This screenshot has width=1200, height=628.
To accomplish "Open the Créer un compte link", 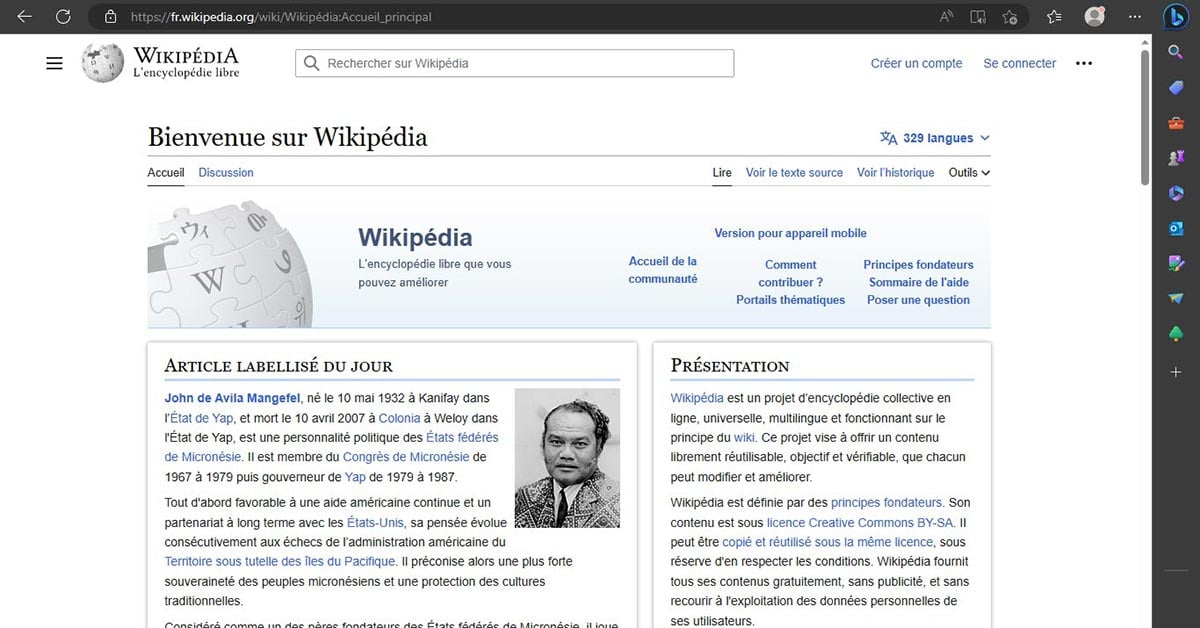I will (x=915, y=62).
